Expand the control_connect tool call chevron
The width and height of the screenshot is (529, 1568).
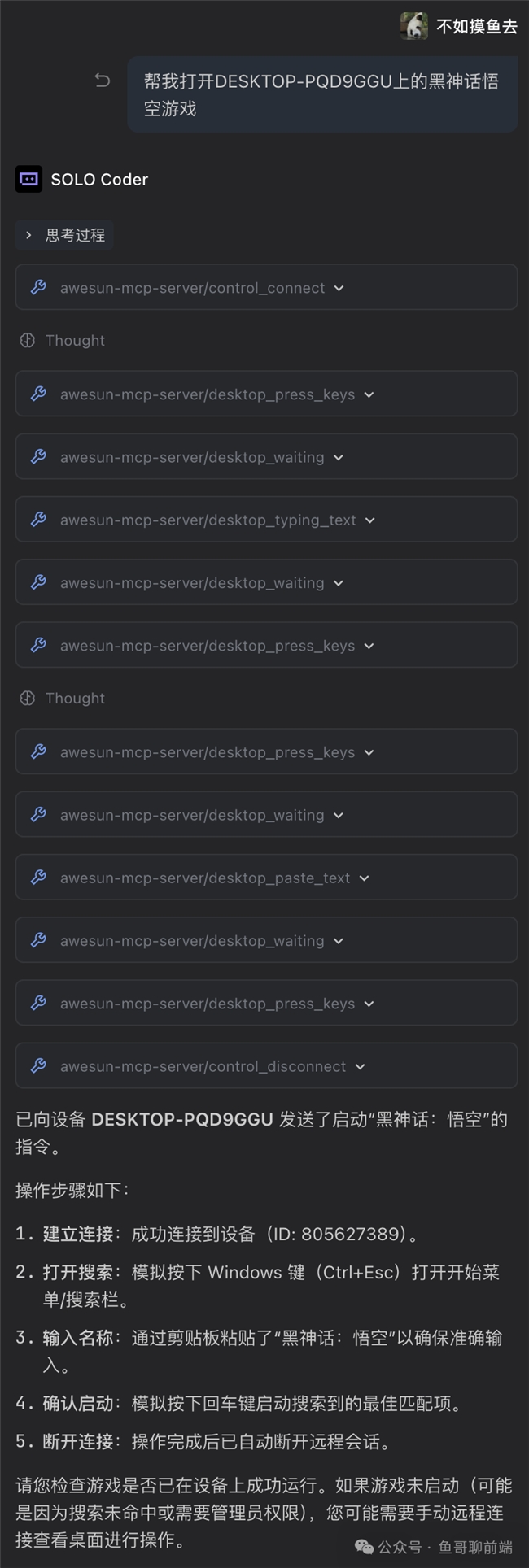click(339, 288)
